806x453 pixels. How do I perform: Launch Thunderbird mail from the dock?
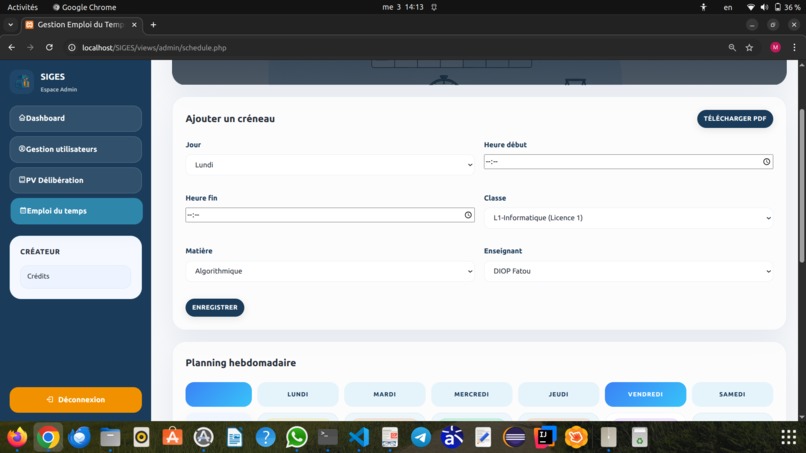79,438
